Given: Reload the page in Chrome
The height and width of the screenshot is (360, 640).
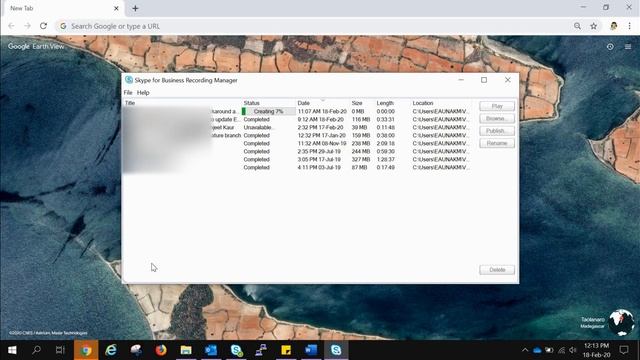Looking at the screenshot, I should (x=43, y=26).
